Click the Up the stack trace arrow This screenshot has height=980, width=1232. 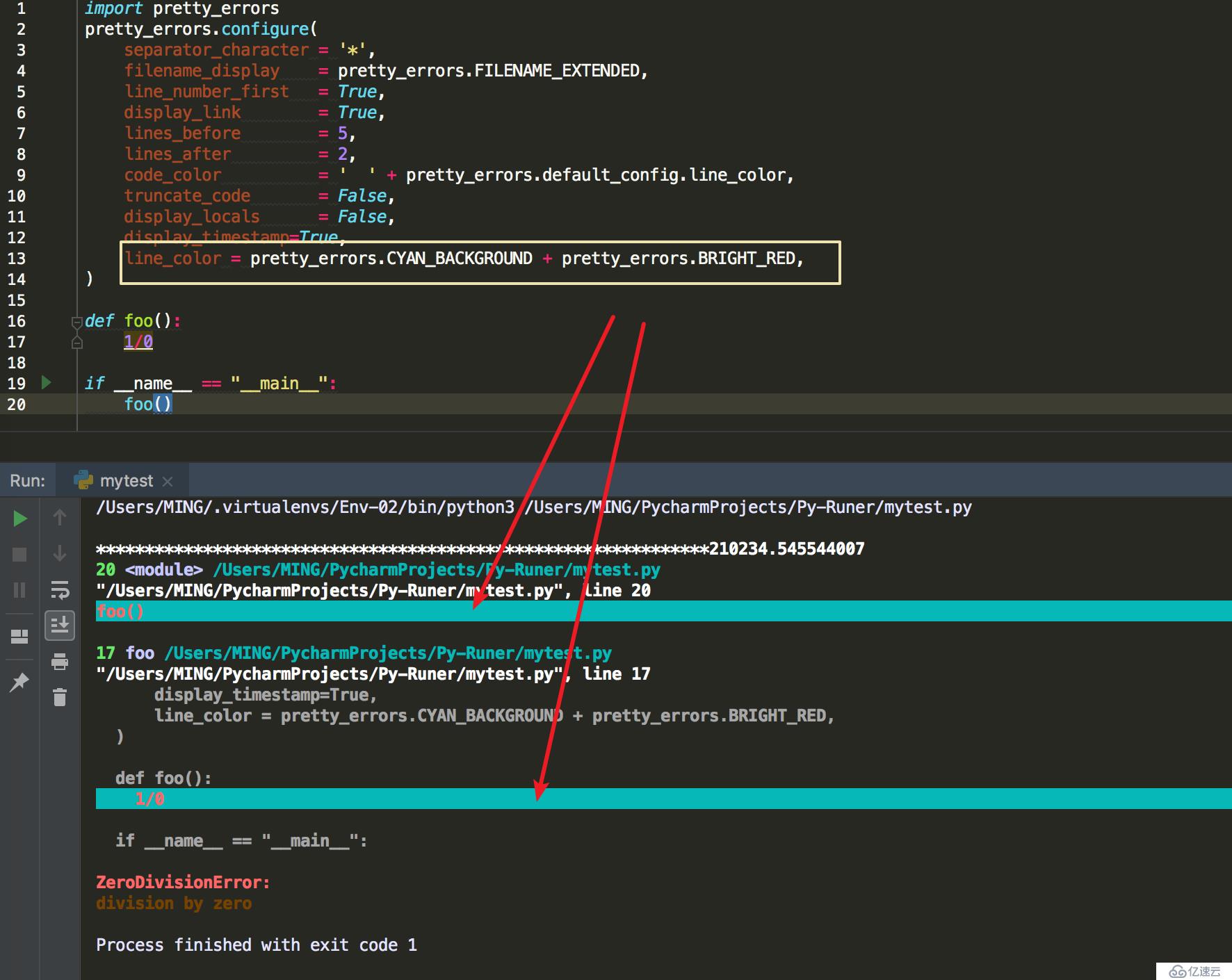pos(60,517)
